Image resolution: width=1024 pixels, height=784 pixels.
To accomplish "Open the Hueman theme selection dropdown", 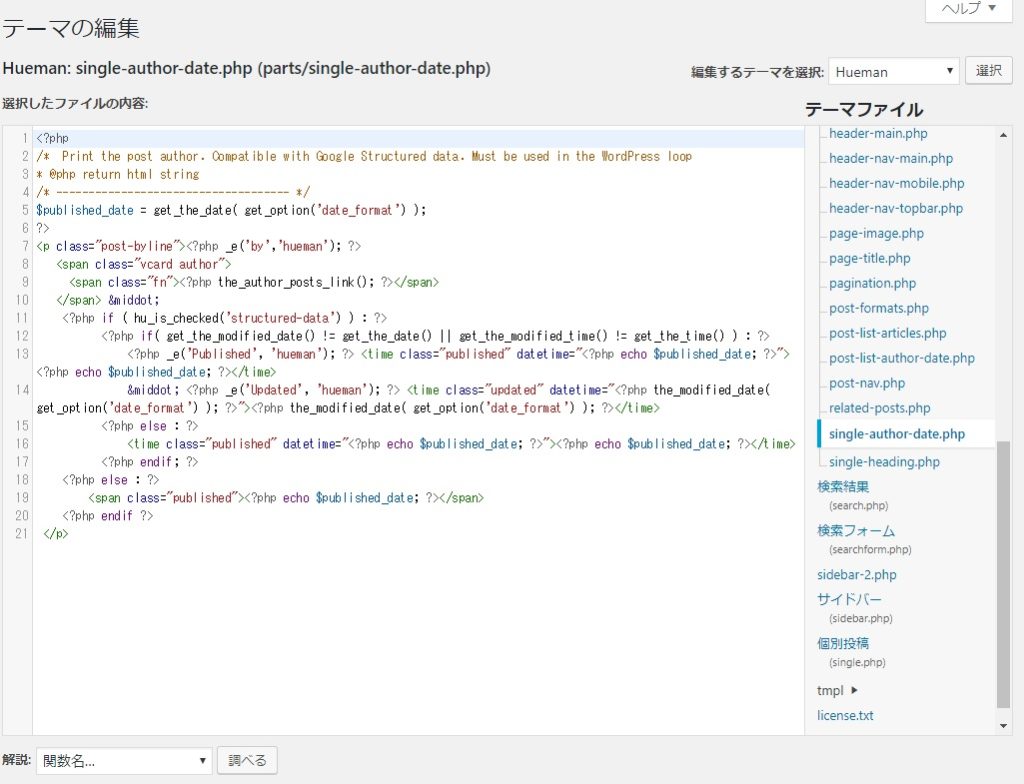I will point(893,72).
